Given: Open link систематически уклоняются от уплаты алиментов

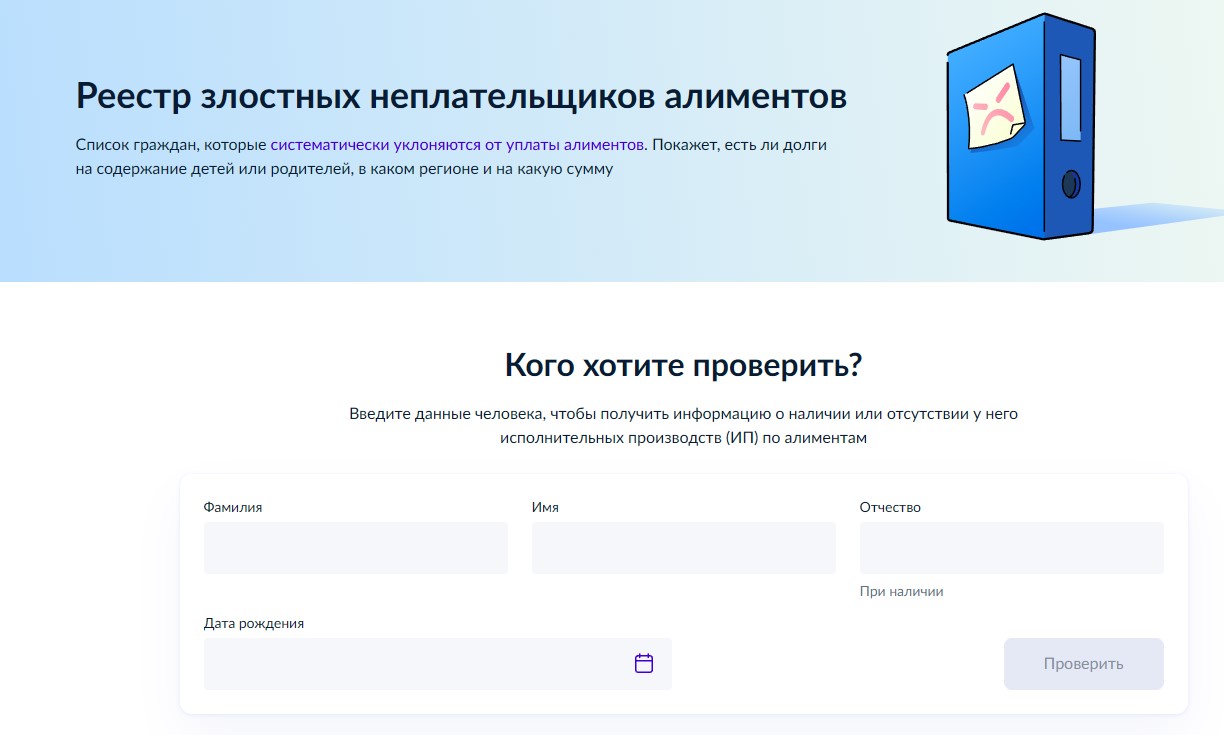Looking at the screenshot, I should pos(458,145).
